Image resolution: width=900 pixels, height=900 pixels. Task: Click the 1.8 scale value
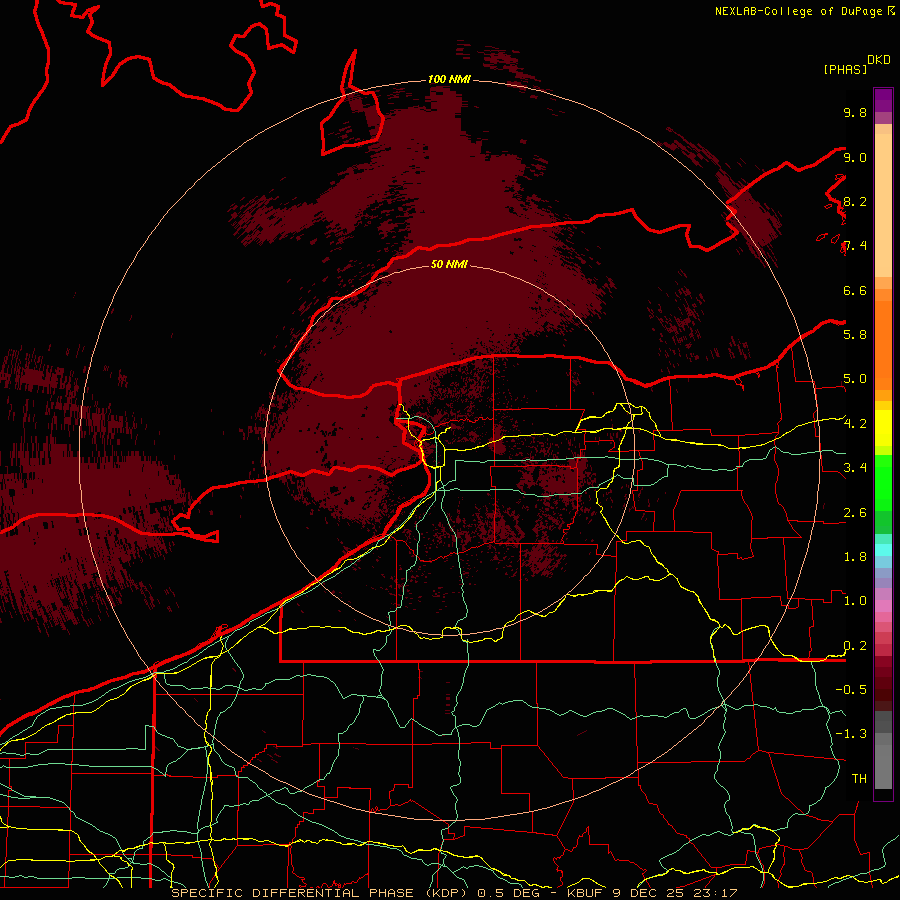855,557
